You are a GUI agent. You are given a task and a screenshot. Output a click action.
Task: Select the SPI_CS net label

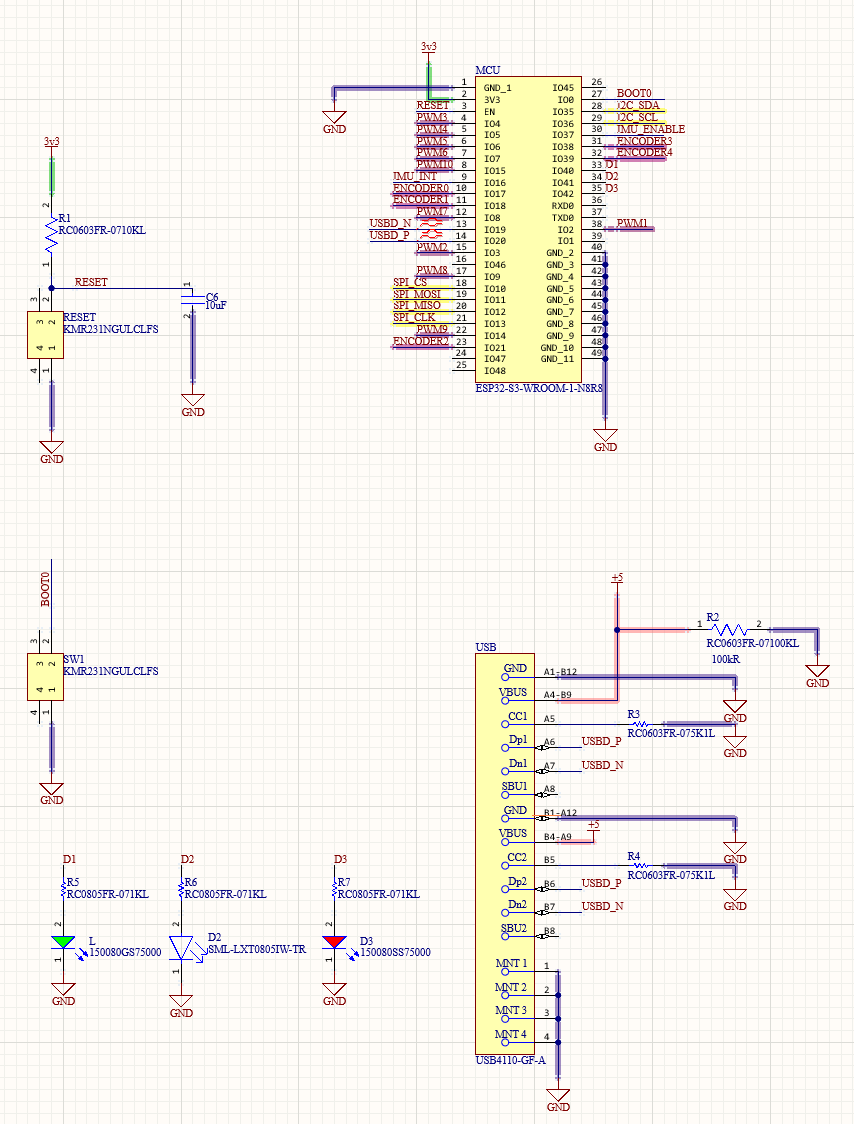click(x=409, y=282)
